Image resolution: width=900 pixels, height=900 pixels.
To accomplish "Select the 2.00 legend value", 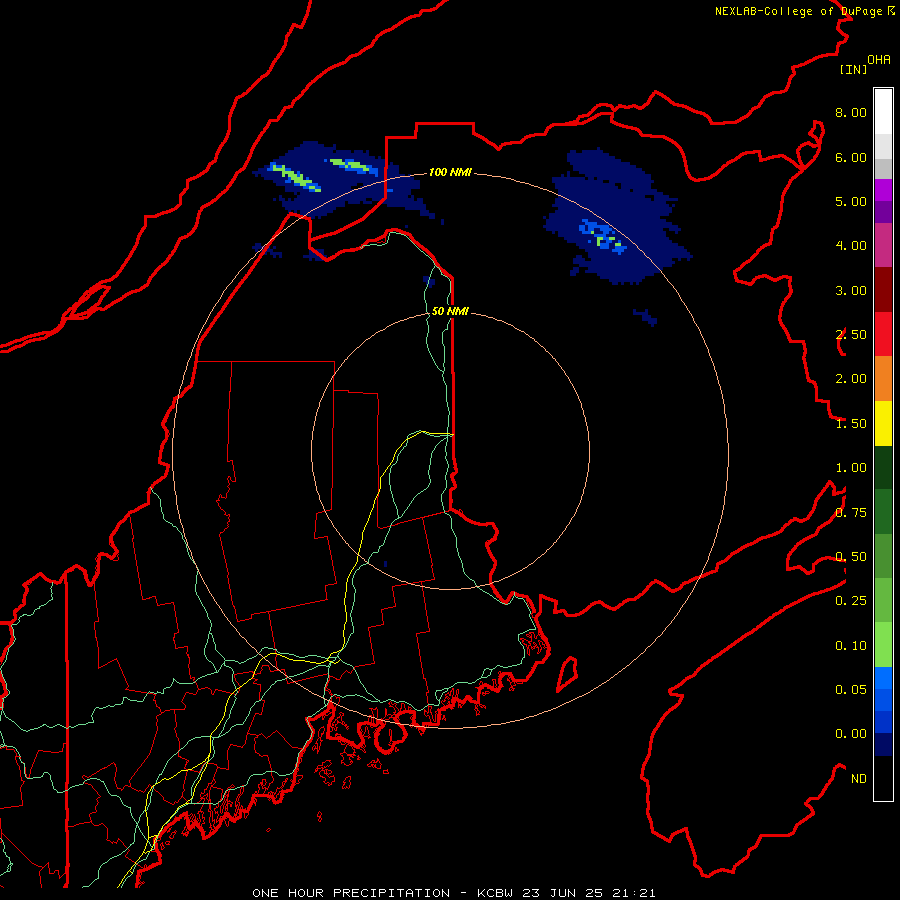I will pyautogui.click(x=851, y=379).
